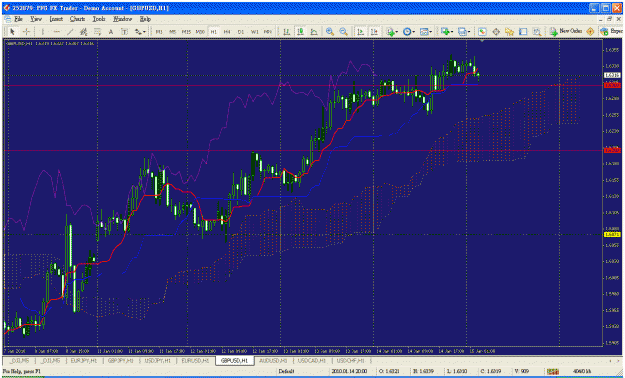Switch to the USDJPY,H1 chart tab

coord(157,360)
